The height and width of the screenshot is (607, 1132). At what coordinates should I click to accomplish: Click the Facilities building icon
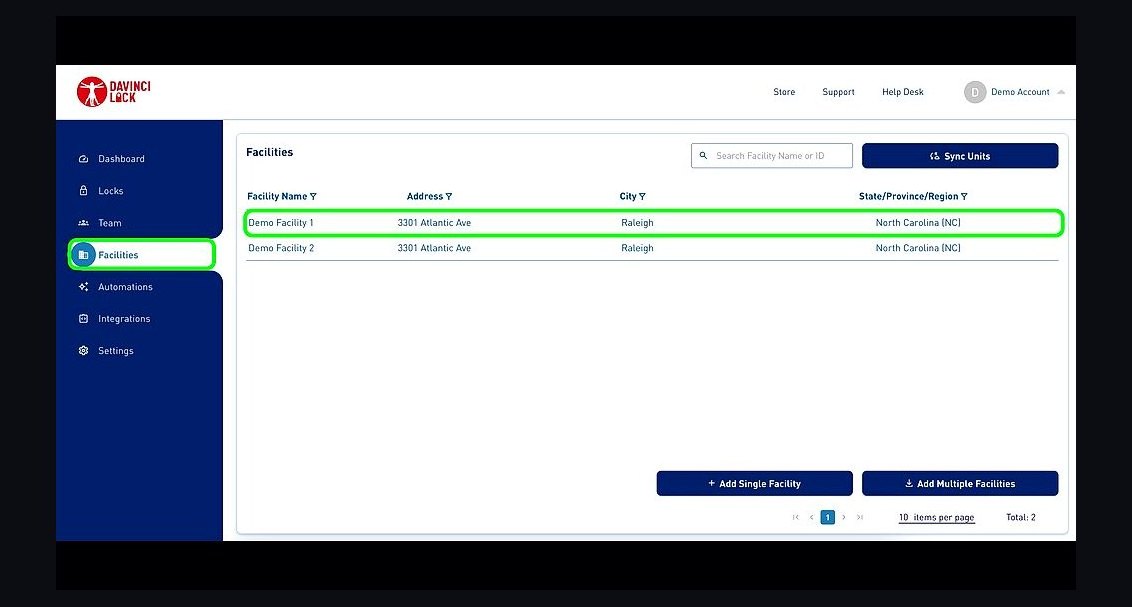[83, 255]
